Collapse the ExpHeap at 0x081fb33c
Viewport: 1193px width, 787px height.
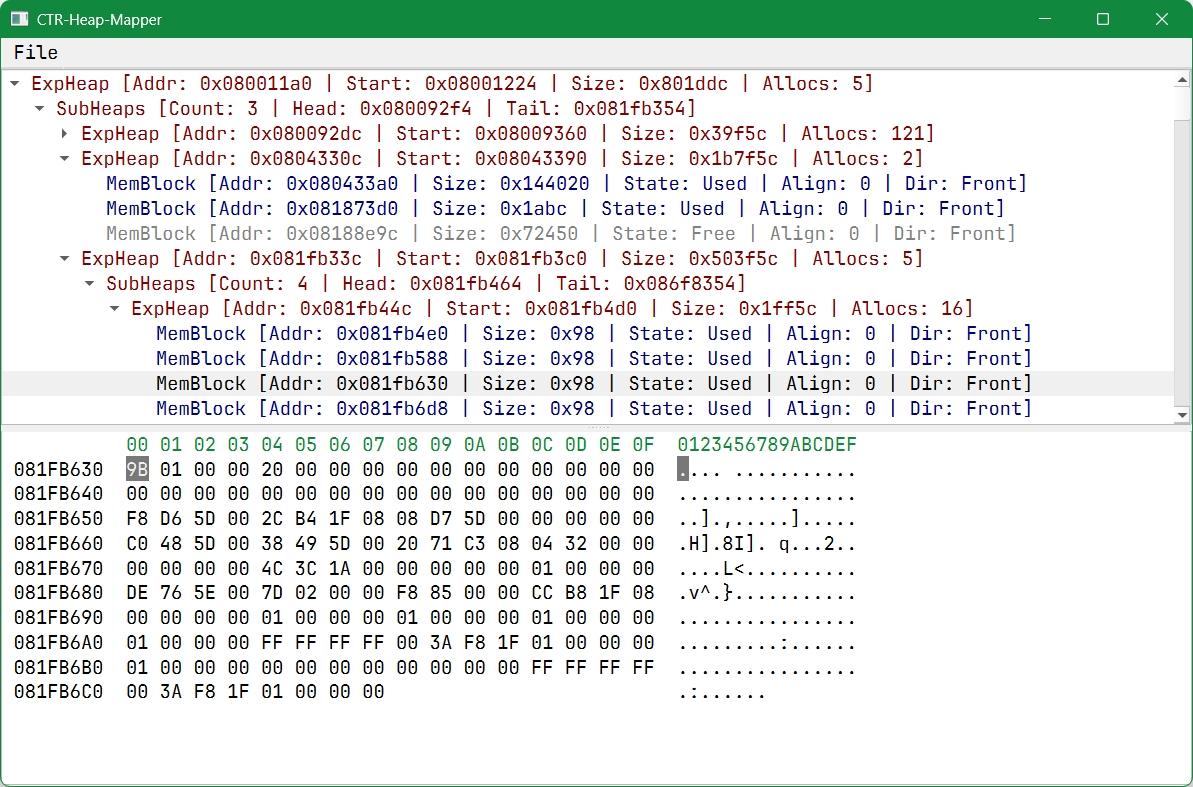pos(65,259)
